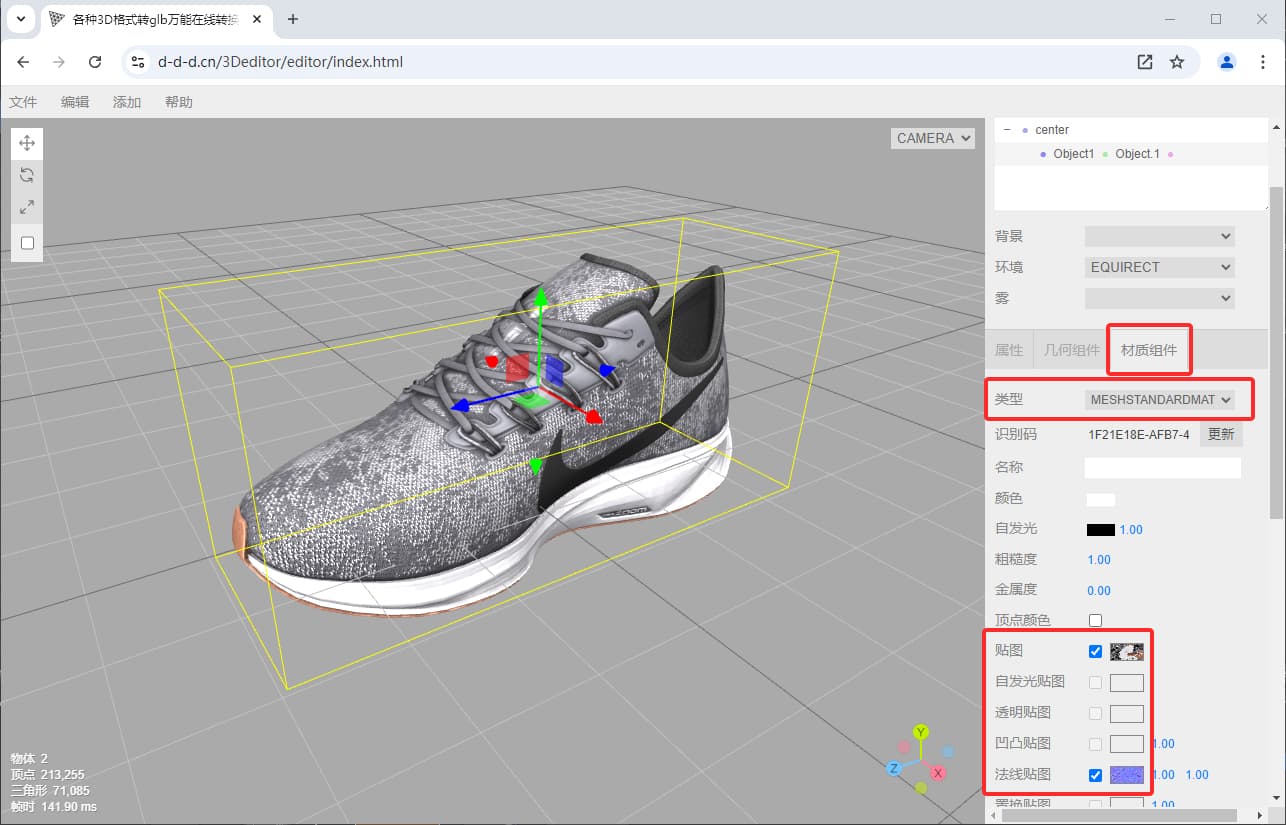Image resolution: width=1286 pixels, height=825 pixels.
Task: Open the 添加 menu
Action: point(127,102)
